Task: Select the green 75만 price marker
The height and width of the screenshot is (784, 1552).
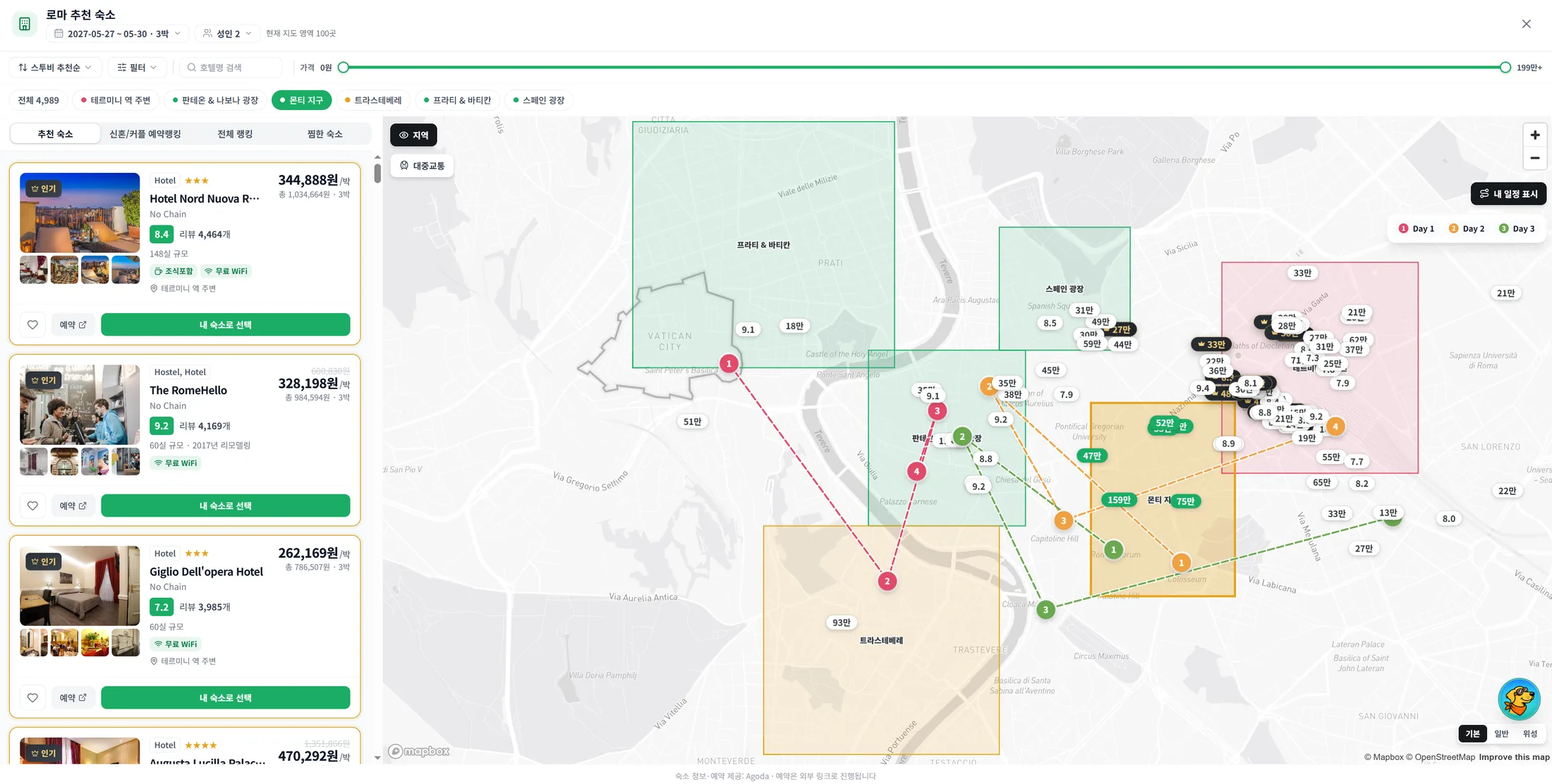Action: pos(1185,501)
